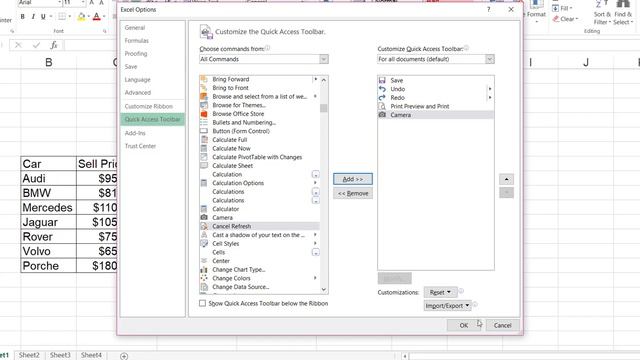
Task: Open the Proofing options category
Action: (x=136, y=53)
